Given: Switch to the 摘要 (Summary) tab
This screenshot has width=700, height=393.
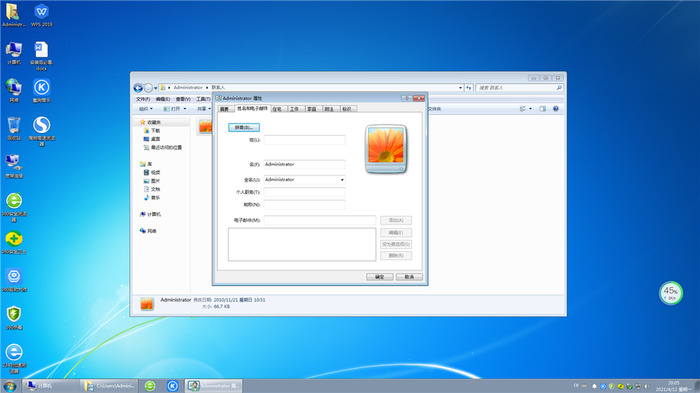Looking at the screenshot, I should point(226,109).
